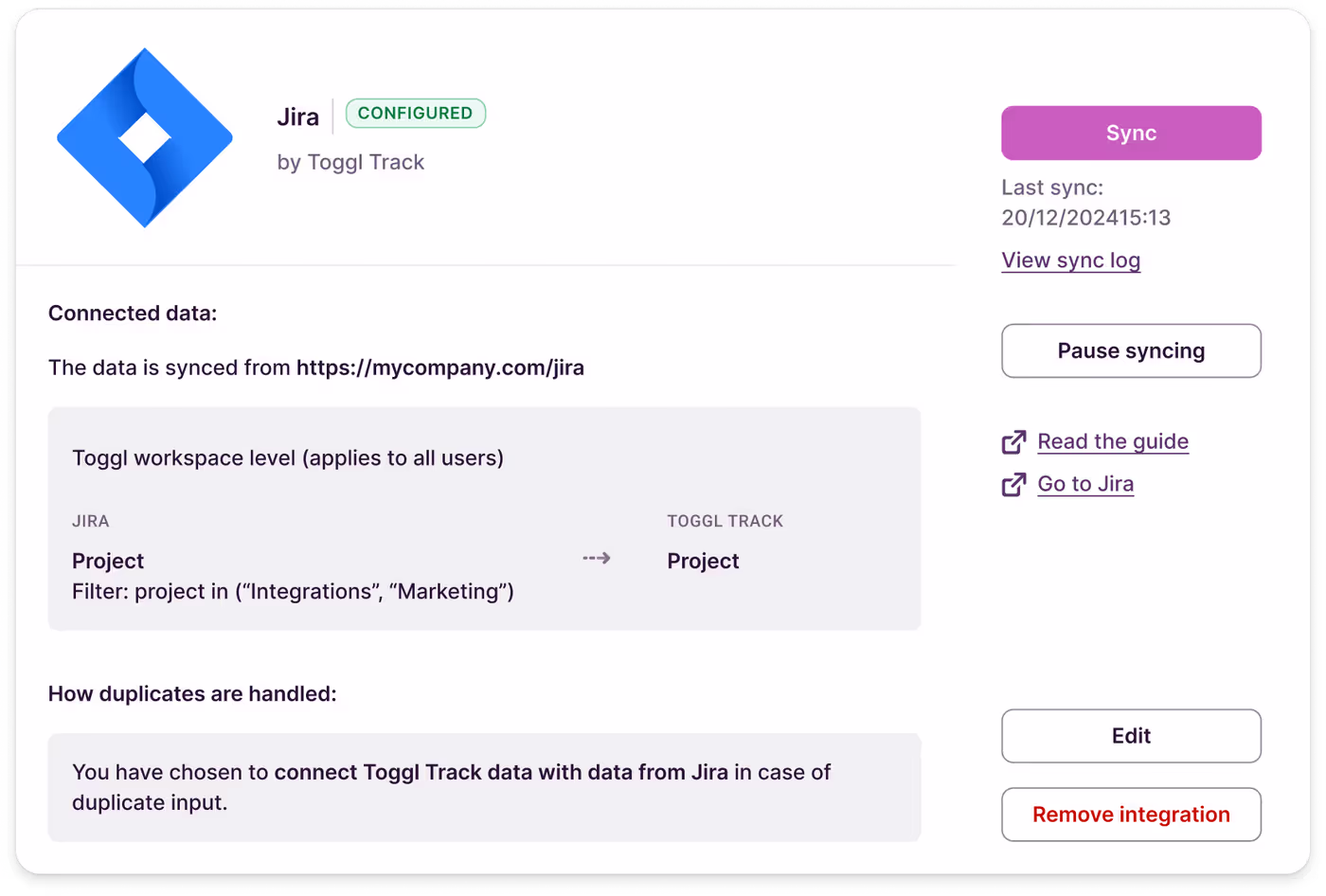Click the Jira integration title
The height and width of the screenshot is (896, 1326).
(298, 116)
